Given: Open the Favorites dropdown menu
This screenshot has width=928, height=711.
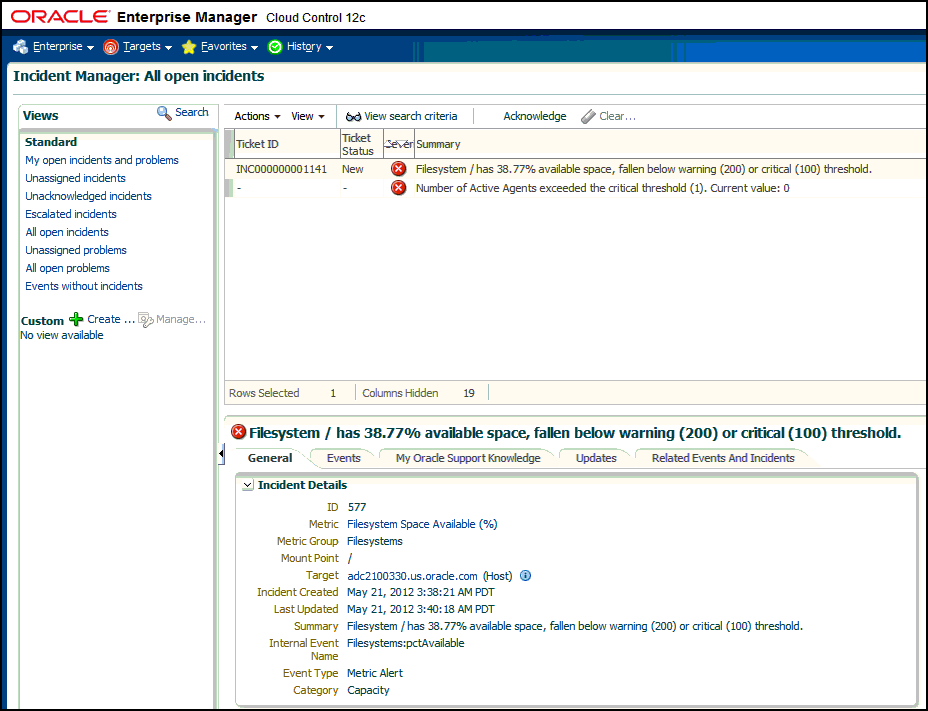Looking at the screenshot, I should 229,47.
